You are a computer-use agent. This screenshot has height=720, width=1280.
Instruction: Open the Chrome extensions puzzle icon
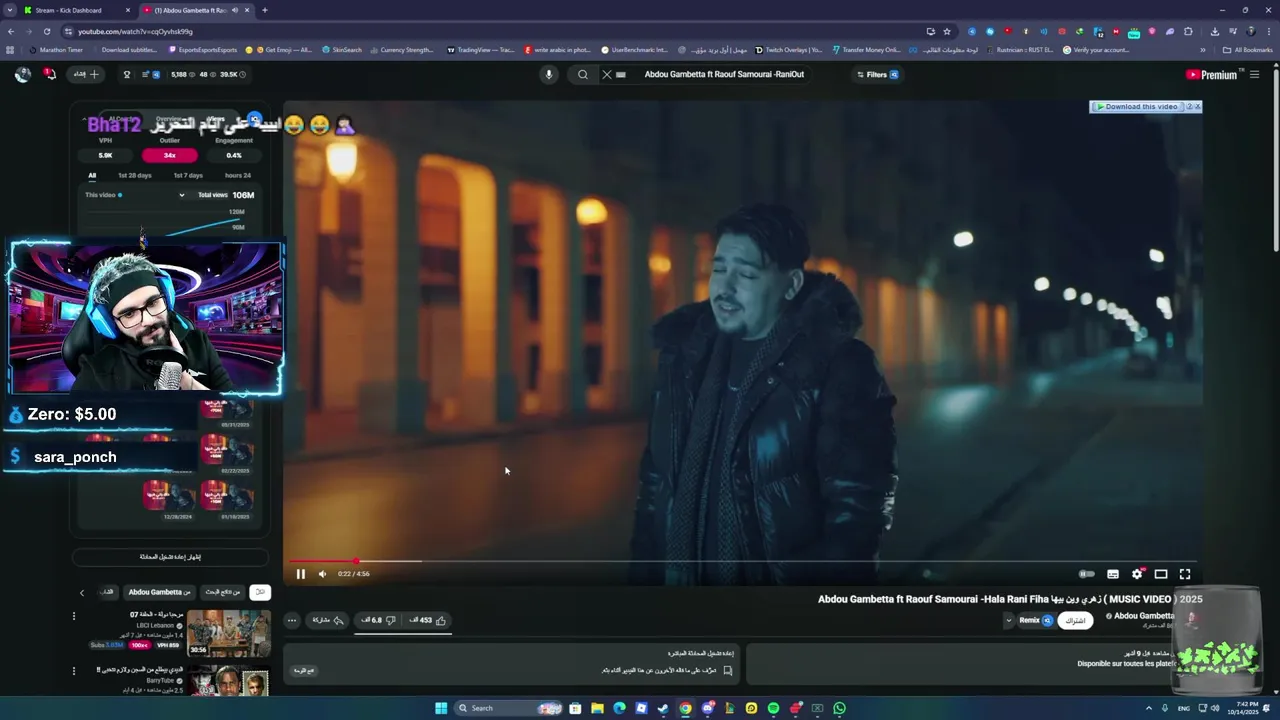click(x=1188, y=31)
